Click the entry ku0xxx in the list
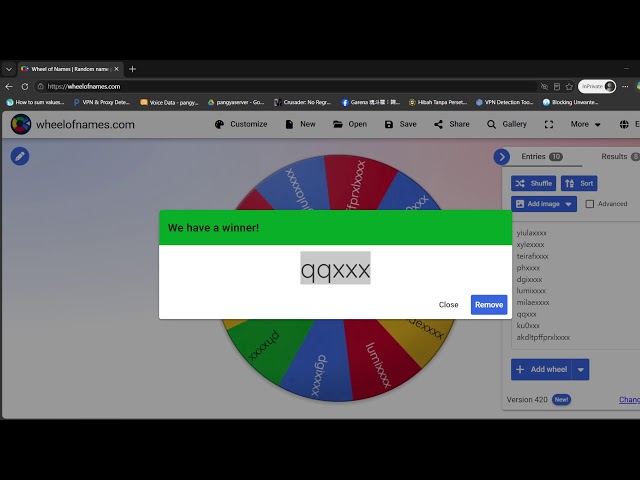 pos(528,325)
